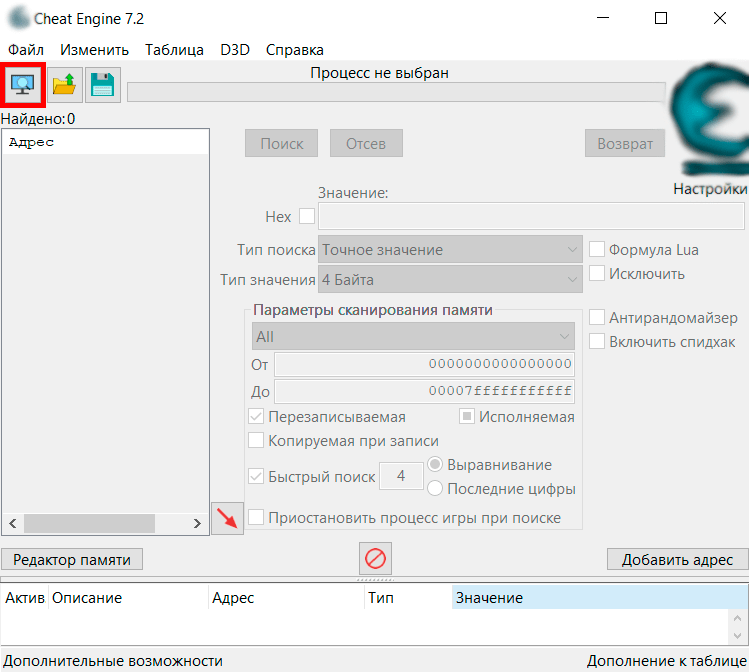The height and width of the screenshot is (672, 749).
Task: Click the red arrow copy-to-table button
Action: tap(227, 518)
